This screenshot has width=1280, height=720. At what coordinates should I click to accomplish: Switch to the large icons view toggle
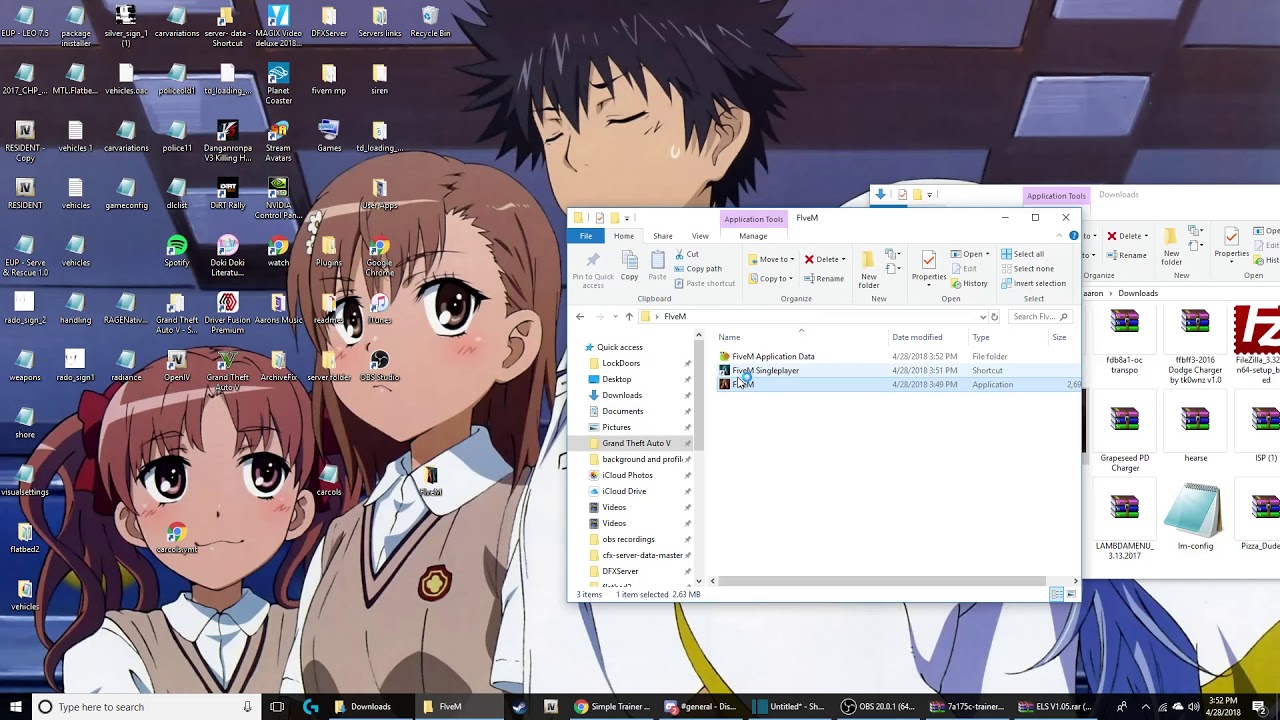(1071, 594)
